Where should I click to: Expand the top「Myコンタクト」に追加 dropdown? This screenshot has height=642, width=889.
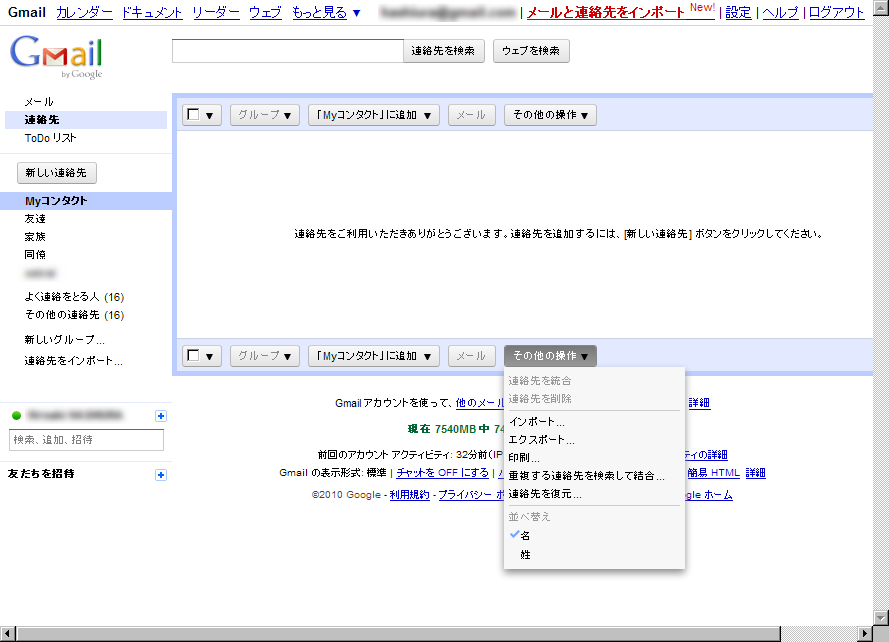coord(374,115)
